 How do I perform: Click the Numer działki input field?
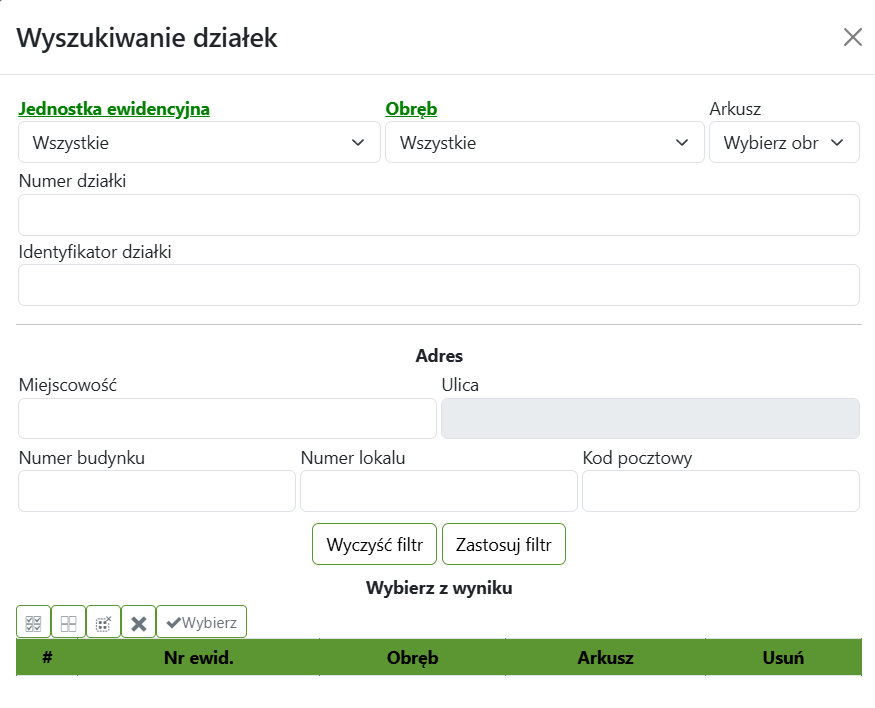pyautogui.click(x=438, y=214)
